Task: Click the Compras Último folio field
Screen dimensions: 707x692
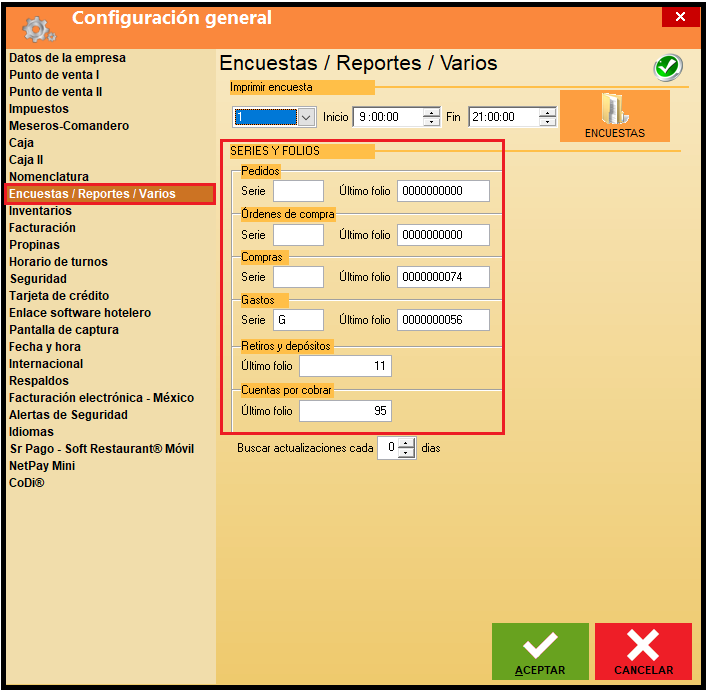Action: coord(443,277)
